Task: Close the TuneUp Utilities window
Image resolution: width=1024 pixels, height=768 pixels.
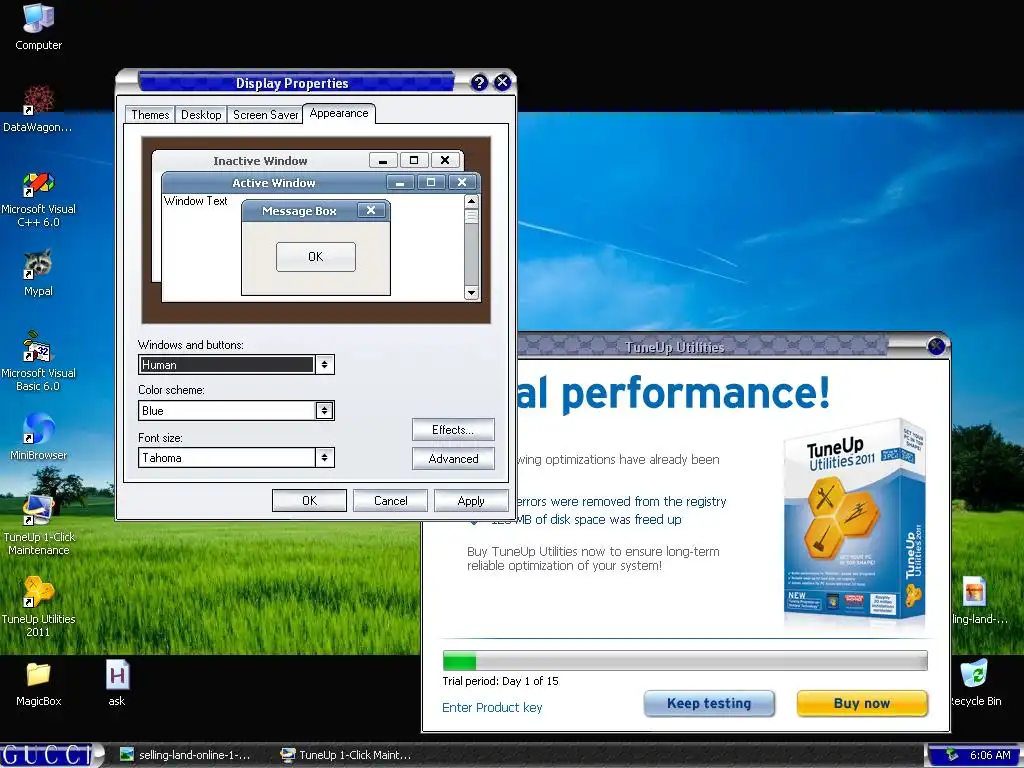Action: [936, 346]
